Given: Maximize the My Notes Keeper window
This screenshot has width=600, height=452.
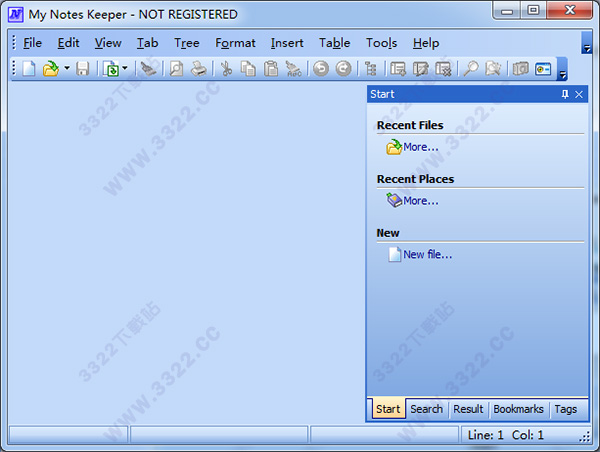Looking at the screenshot, I should [533, 11].
